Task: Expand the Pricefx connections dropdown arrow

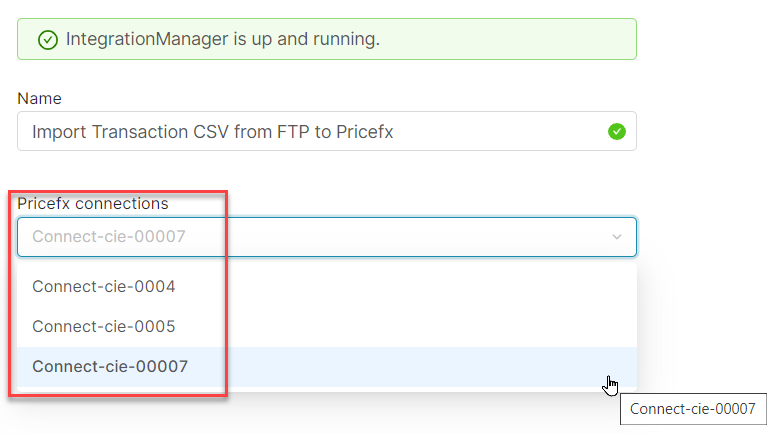Action: pyautogui.click(x=617, y=237)
